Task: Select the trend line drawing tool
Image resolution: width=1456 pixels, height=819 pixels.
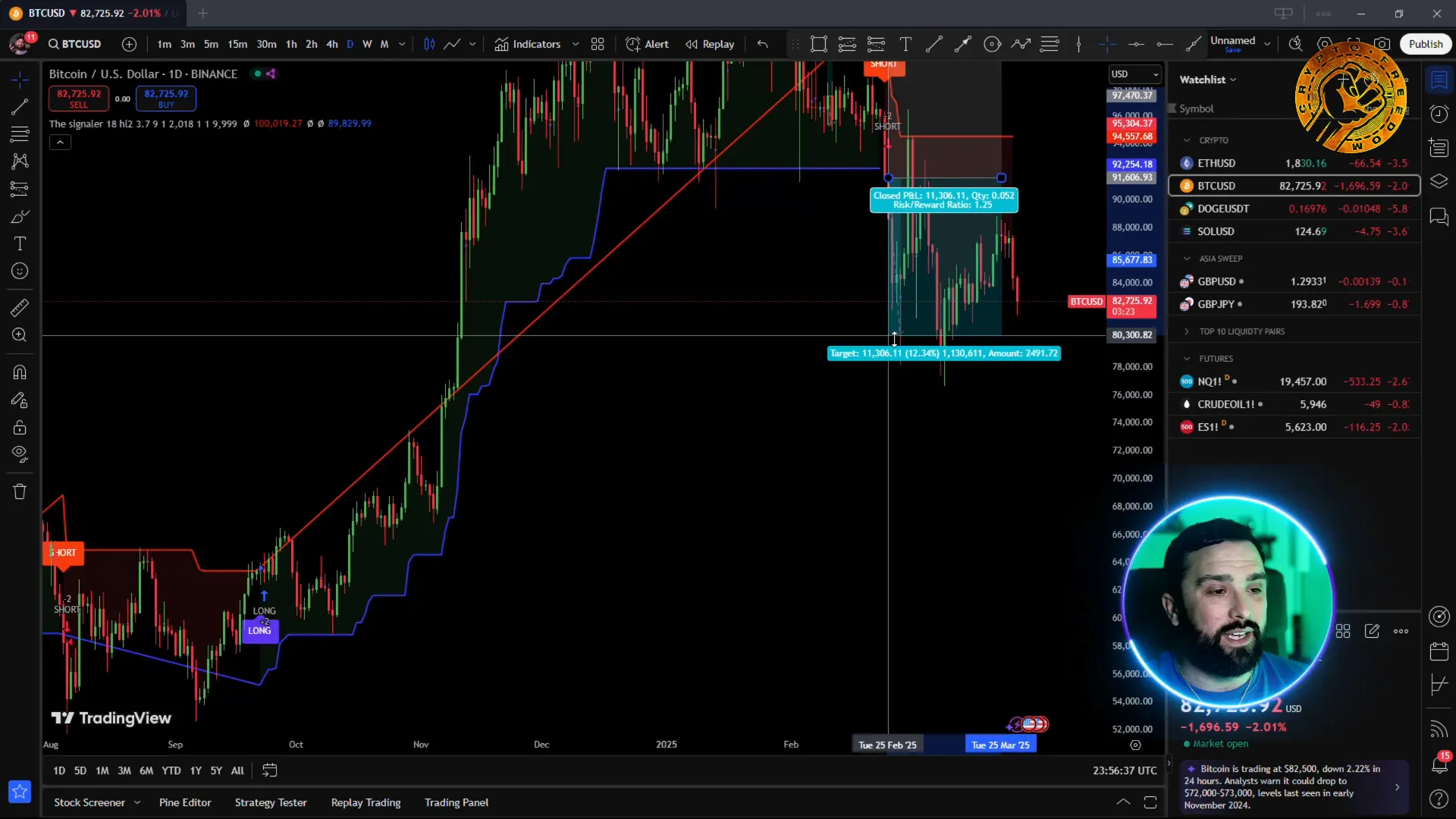Action: pos(20,107)
